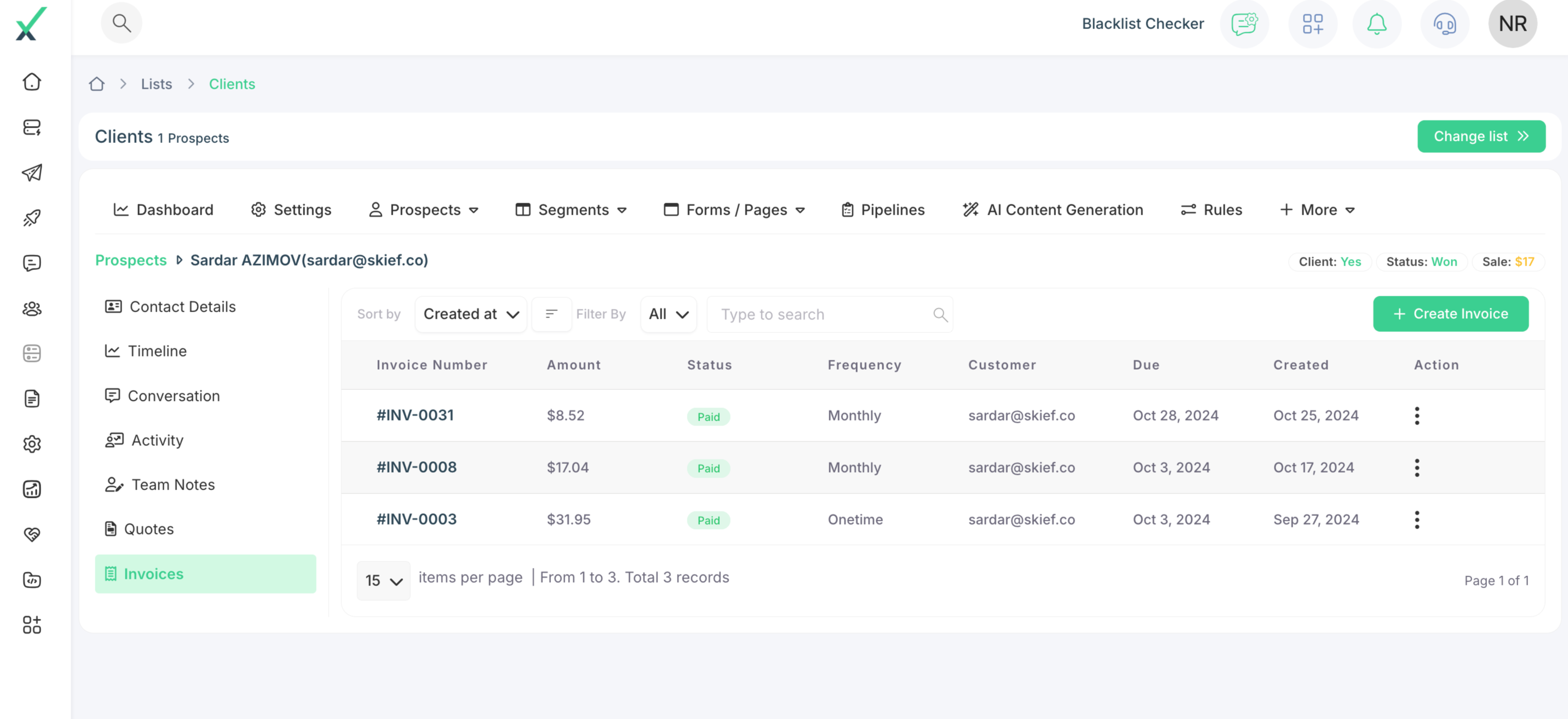The image size is (1568, 719).
Task: Open the notifications bell icon in top bar
Action: tap(1376, 24)
